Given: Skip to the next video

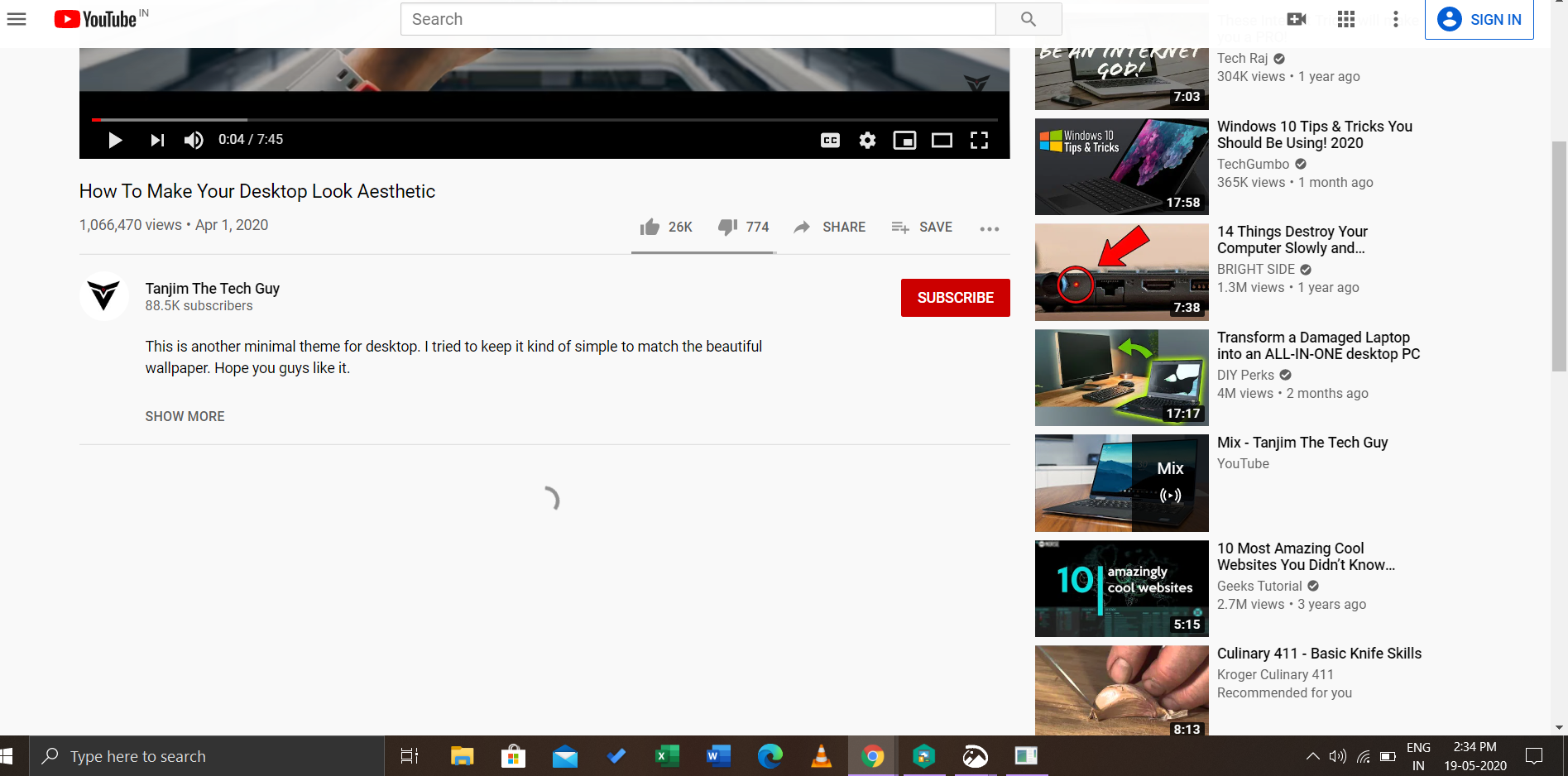Looking at the screenshot, I should tap(157, 140).
